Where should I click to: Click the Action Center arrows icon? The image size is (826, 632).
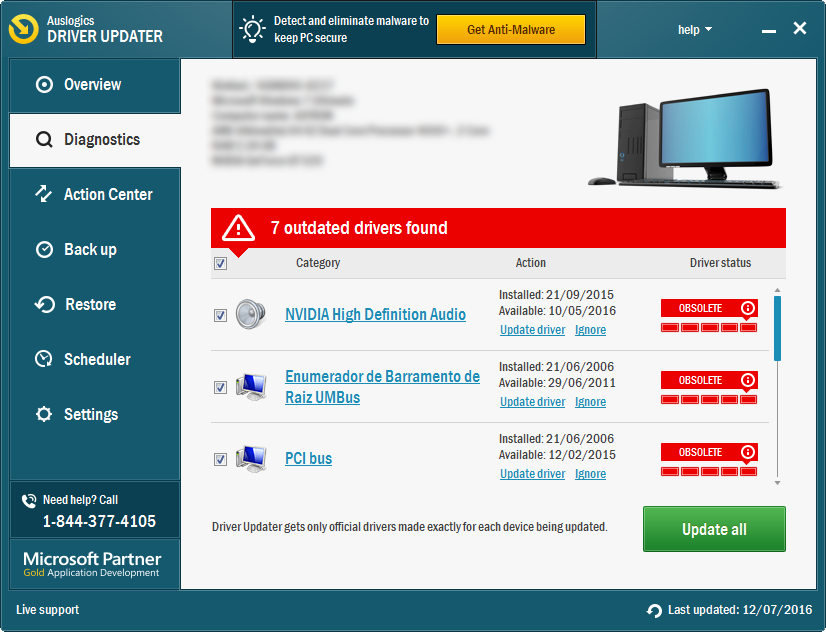pos(44,194)
